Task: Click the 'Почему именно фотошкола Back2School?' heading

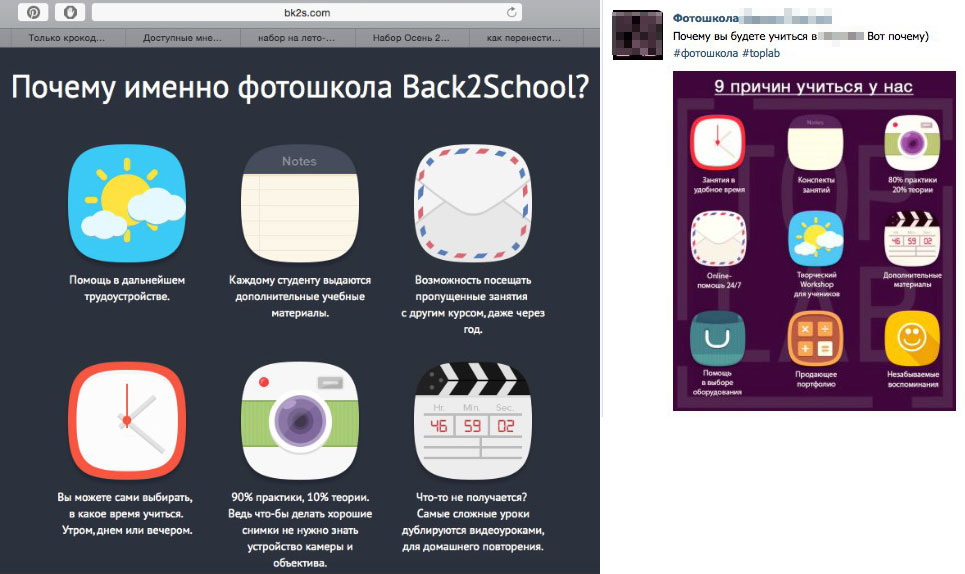Action: pyautogui.click(x=300, y=87)
